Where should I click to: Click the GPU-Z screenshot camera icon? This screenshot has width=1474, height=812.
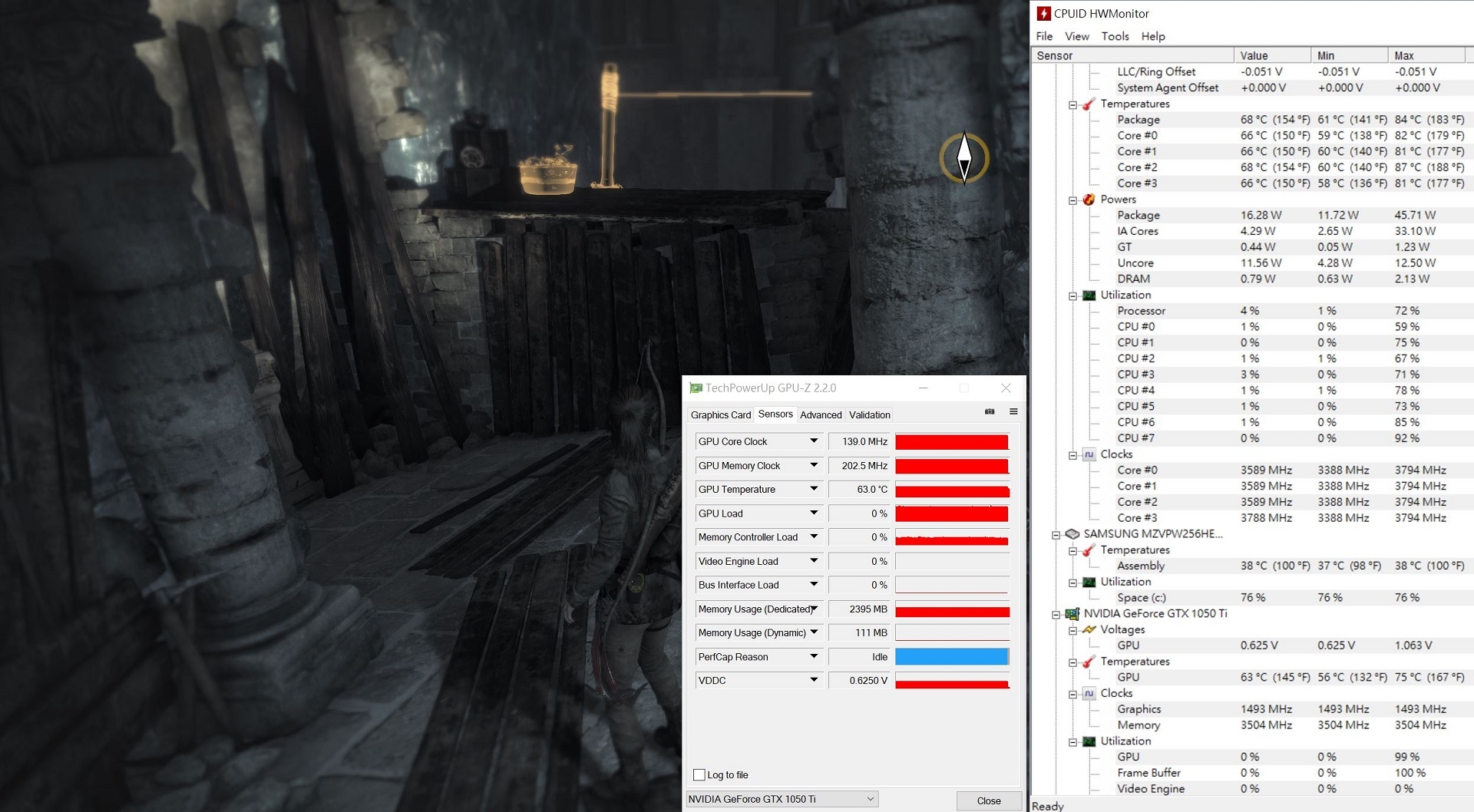990,412
